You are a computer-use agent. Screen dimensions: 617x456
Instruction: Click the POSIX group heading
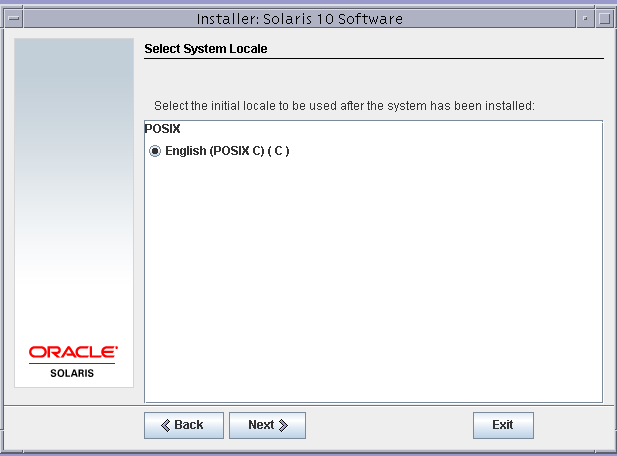[163, 129]
